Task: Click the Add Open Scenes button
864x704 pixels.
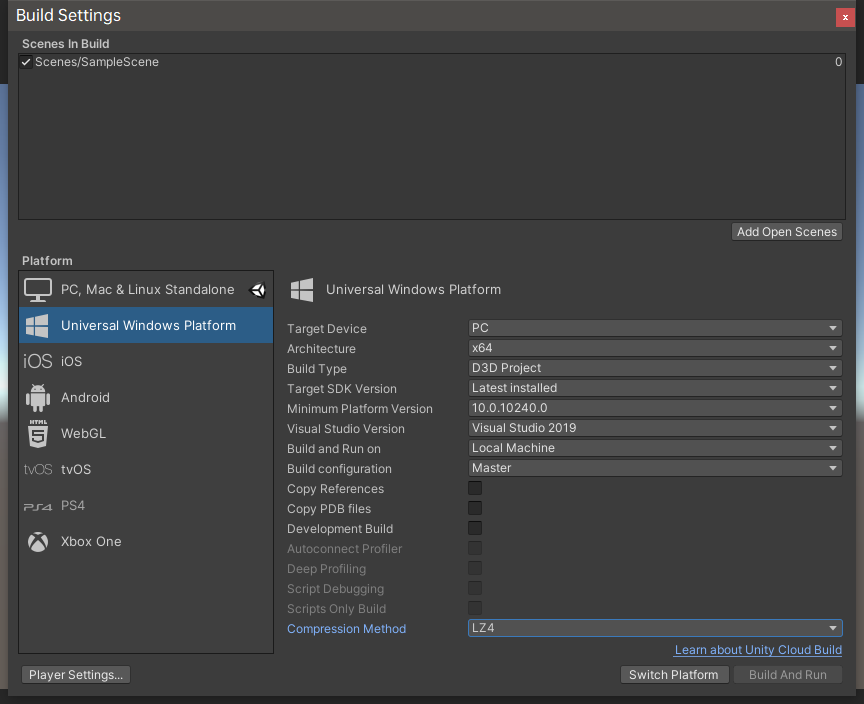Action: pyautogui.click(x=786, y=232)
